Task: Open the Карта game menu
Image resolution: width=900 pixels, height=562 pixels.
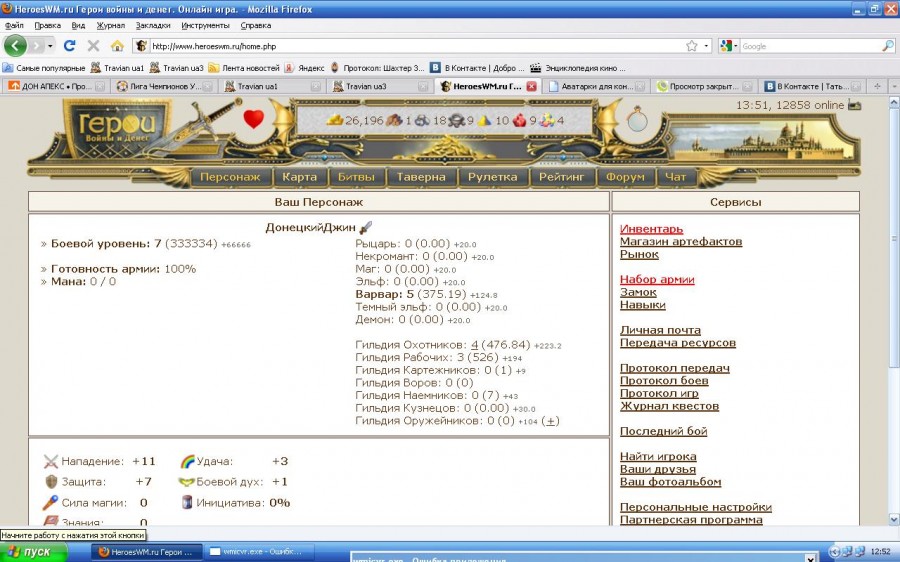Action: (299, 177)
